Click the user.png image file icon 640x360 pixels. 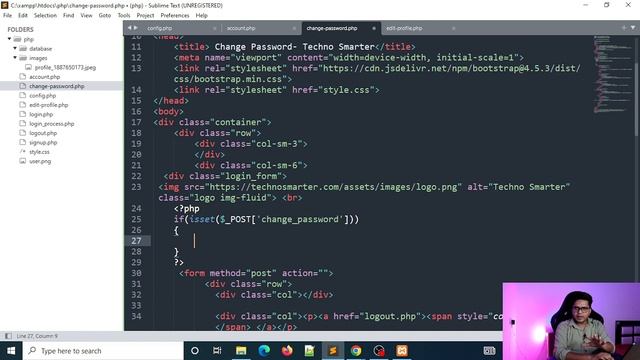coord(23,161)
